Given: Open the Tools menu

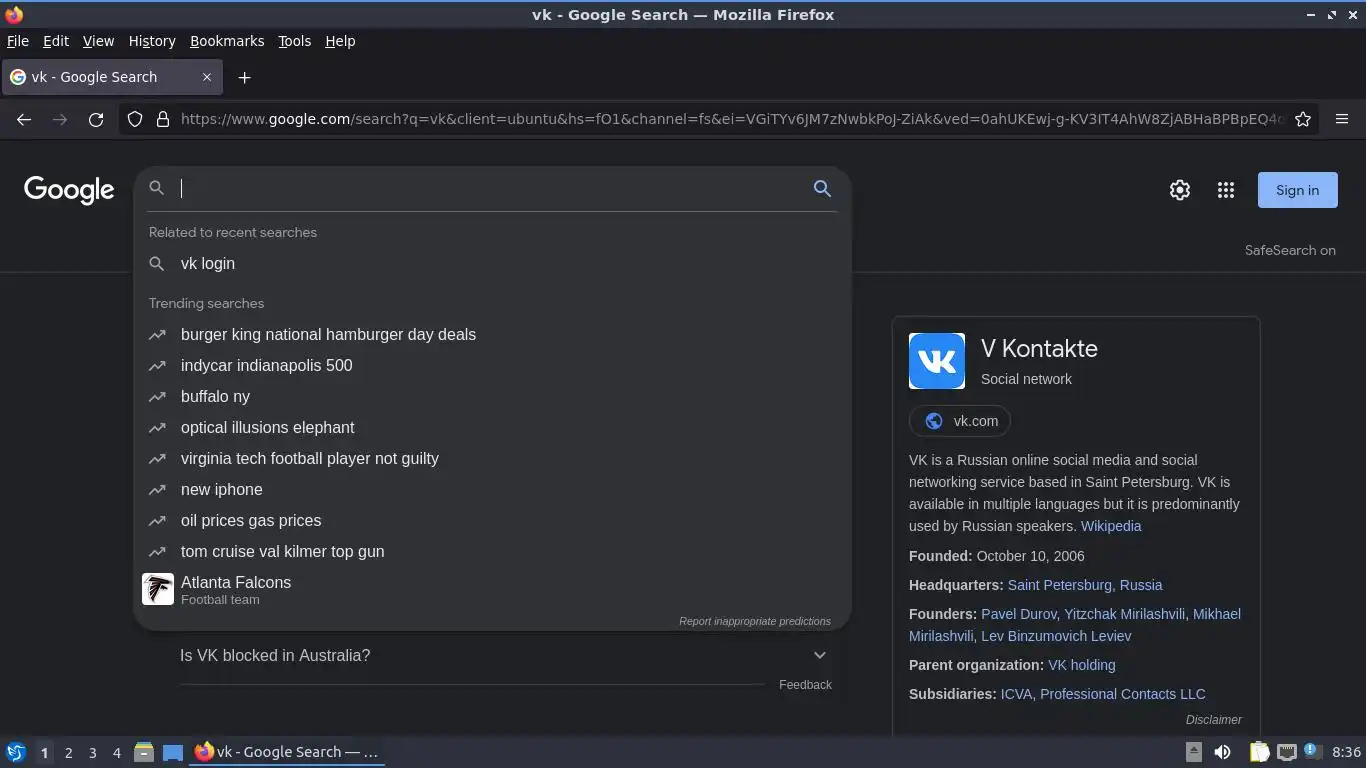Looking at the screenshot, I should 294,41.
